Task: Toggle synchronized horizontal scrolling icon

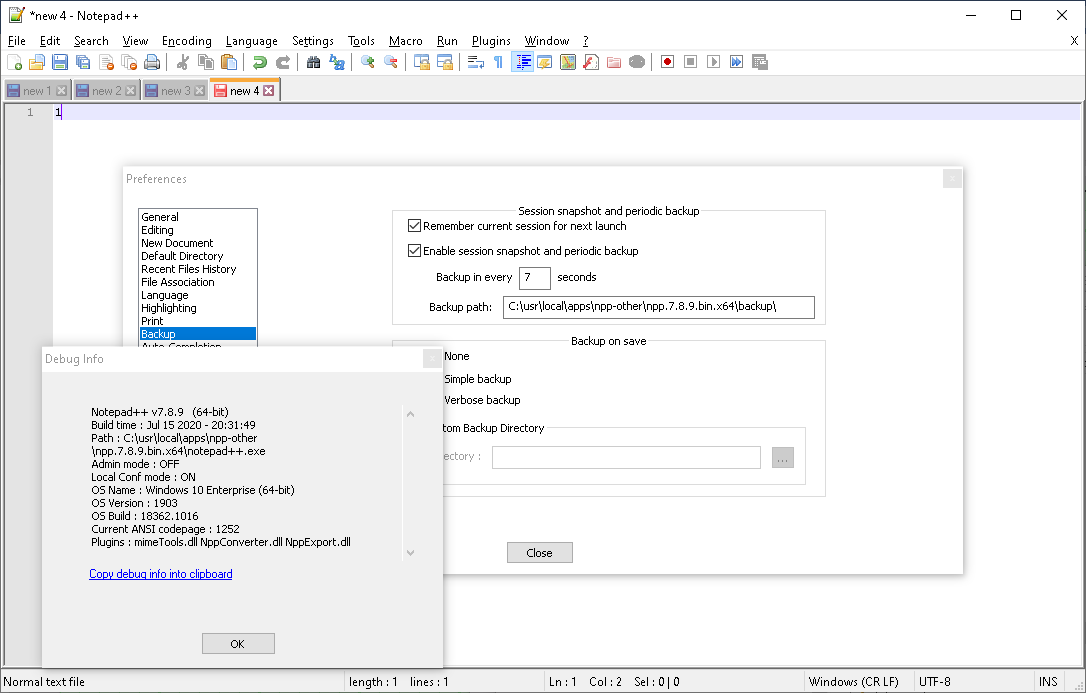Action: pos(445,62)
